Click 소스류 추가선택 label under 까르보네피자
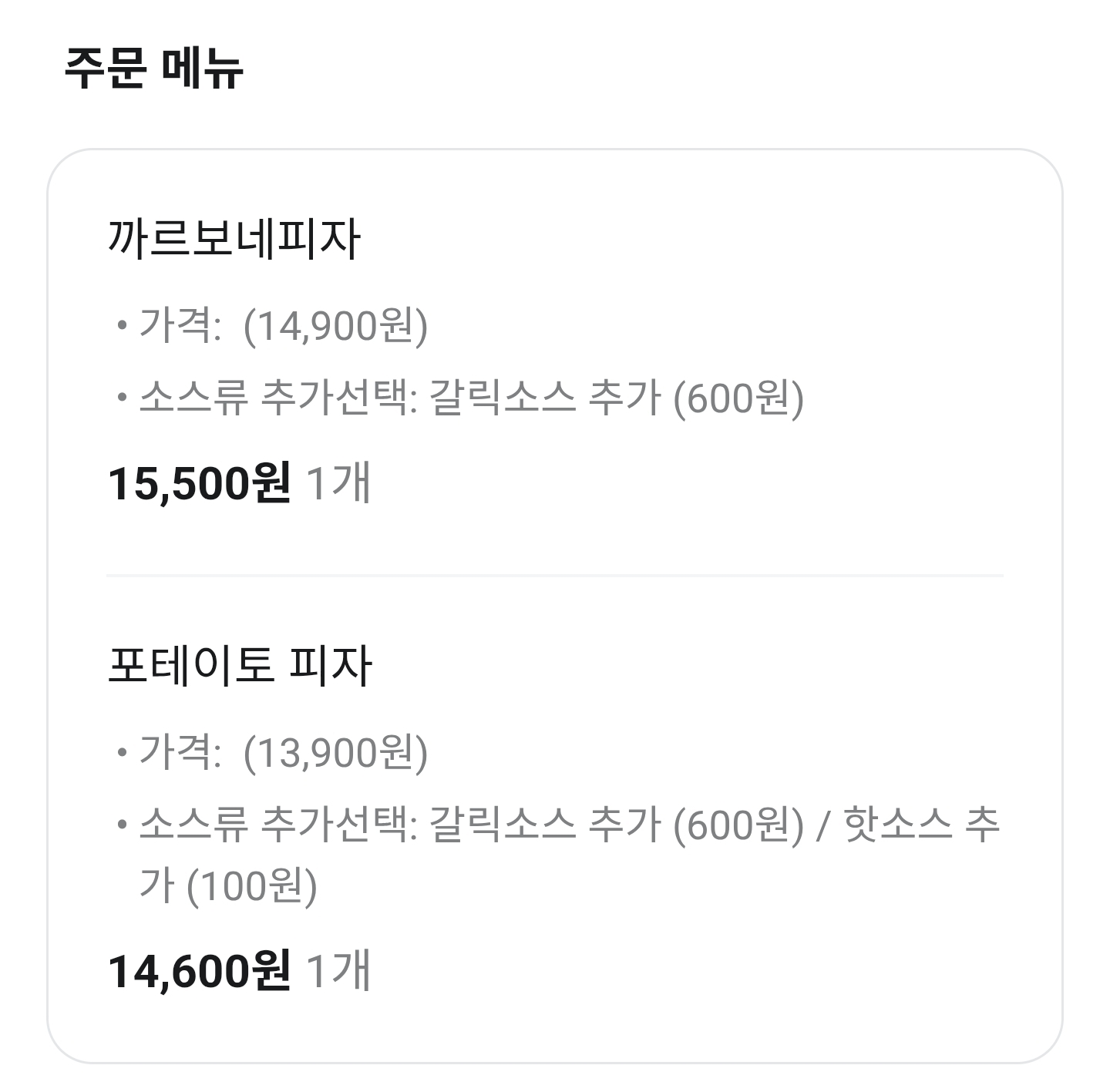The width and height of the screenshot is (1110, 1092). tap(276, 398)
